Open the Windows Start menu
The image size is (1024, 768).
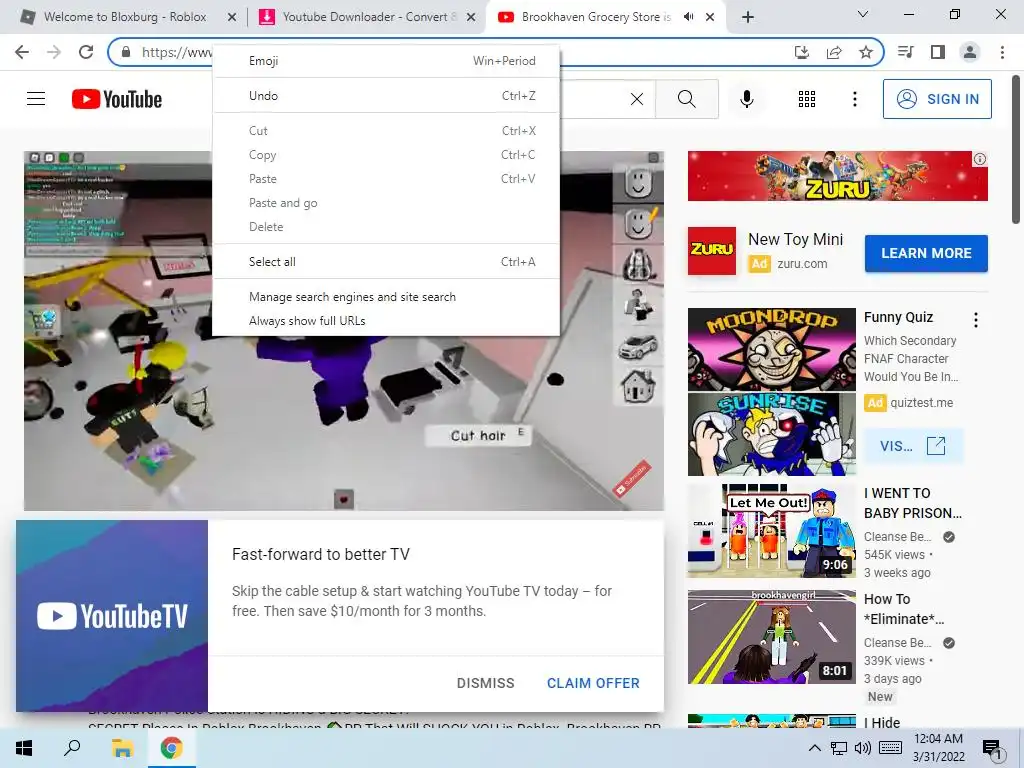coord(24,748)
